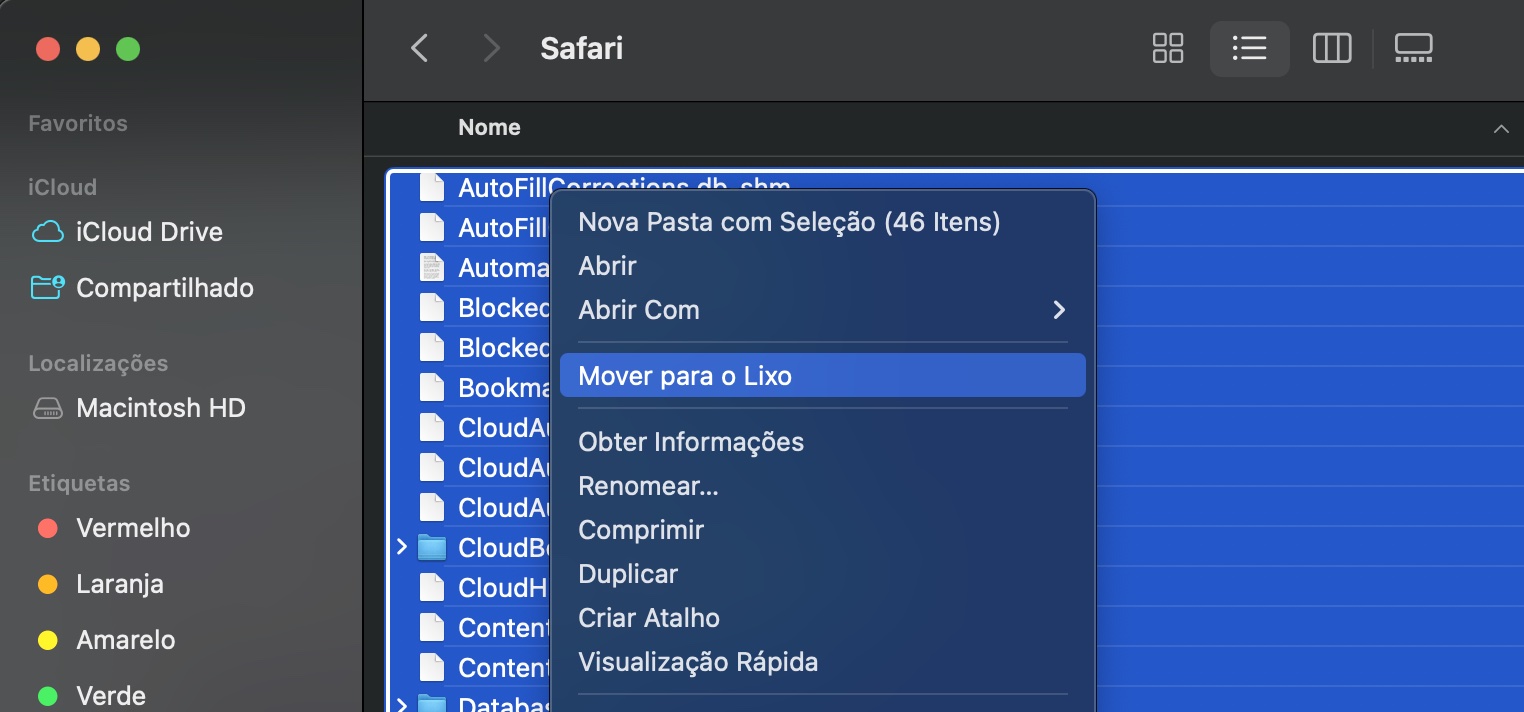Select the list view icon

coord(1249,47)
